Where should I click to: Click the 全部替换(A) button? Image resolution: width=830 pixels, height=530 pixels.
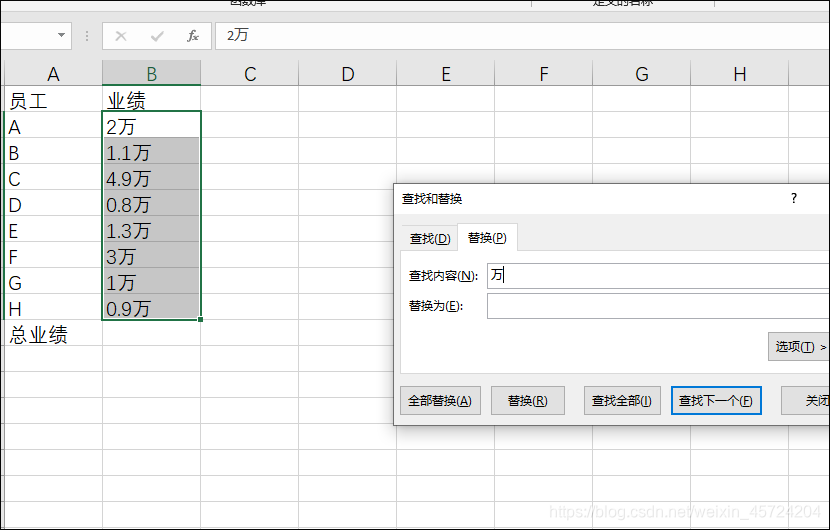click(440, 401)
